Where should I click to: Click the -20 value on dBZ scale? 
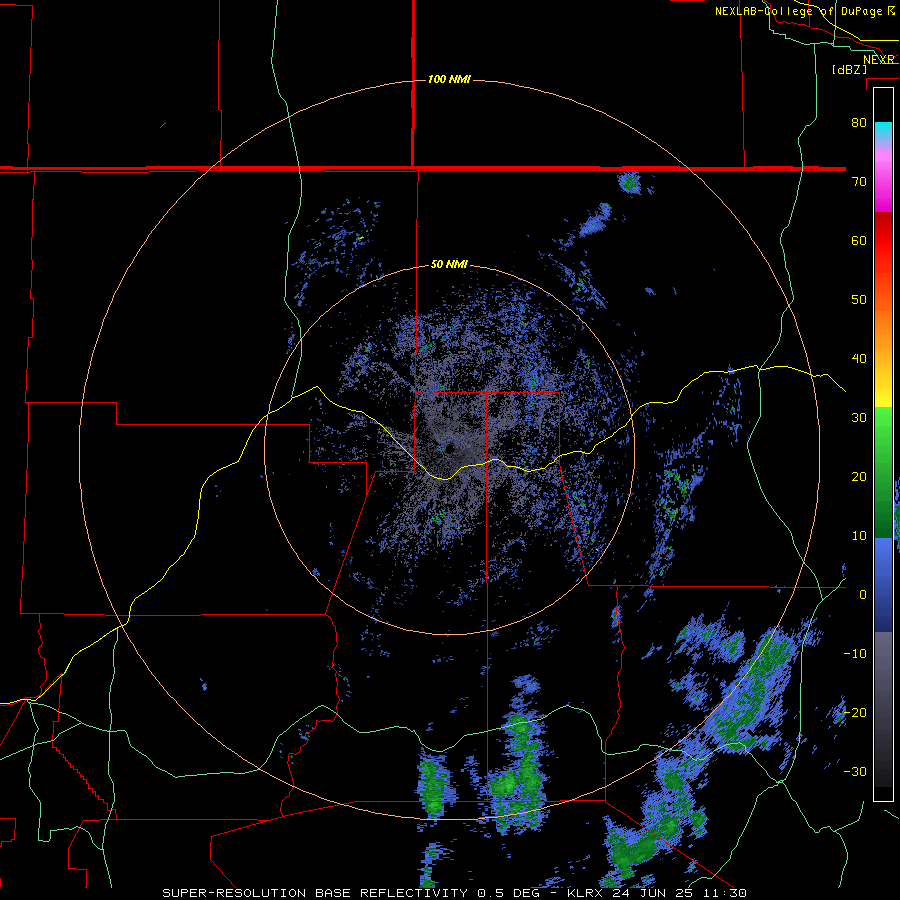(855, 712)
